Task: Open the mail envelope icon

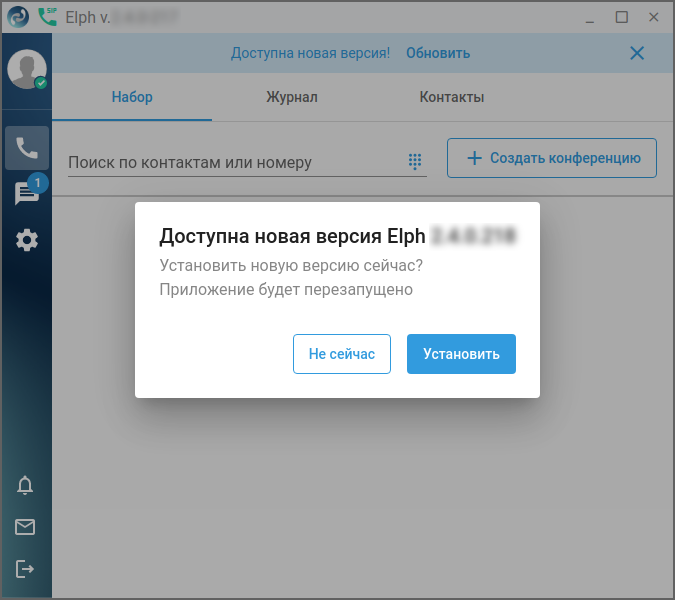Action: tap(25, 527)
